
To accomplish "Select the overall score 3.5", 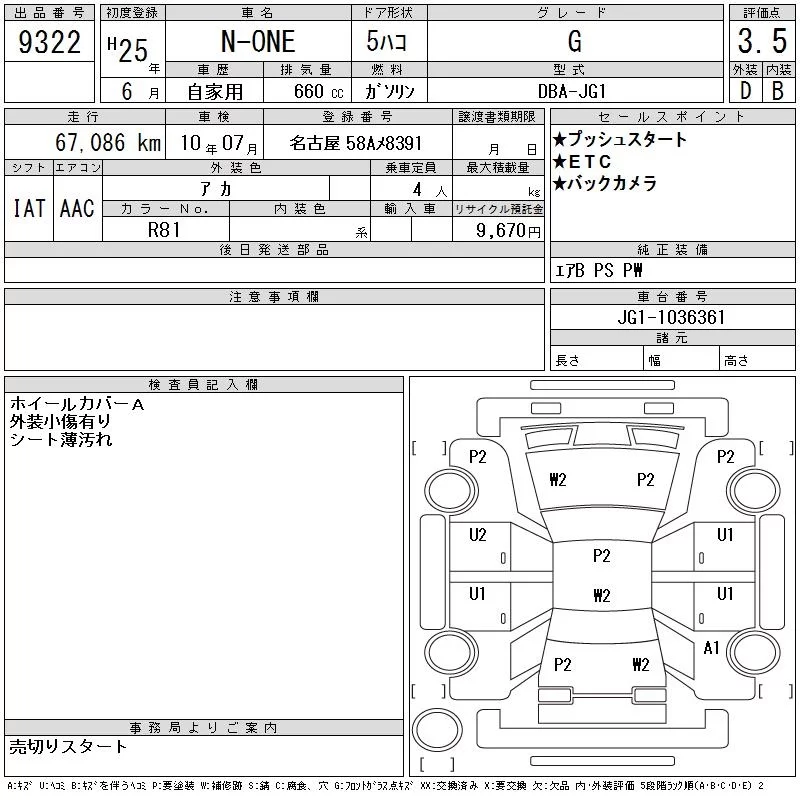I will coord(762,41).
